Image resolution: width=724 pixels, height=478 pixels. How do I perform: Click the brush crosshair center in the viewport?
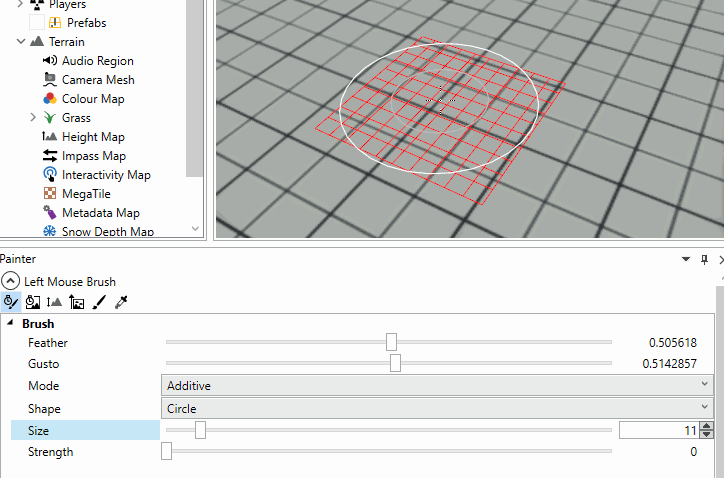(440, 100)
